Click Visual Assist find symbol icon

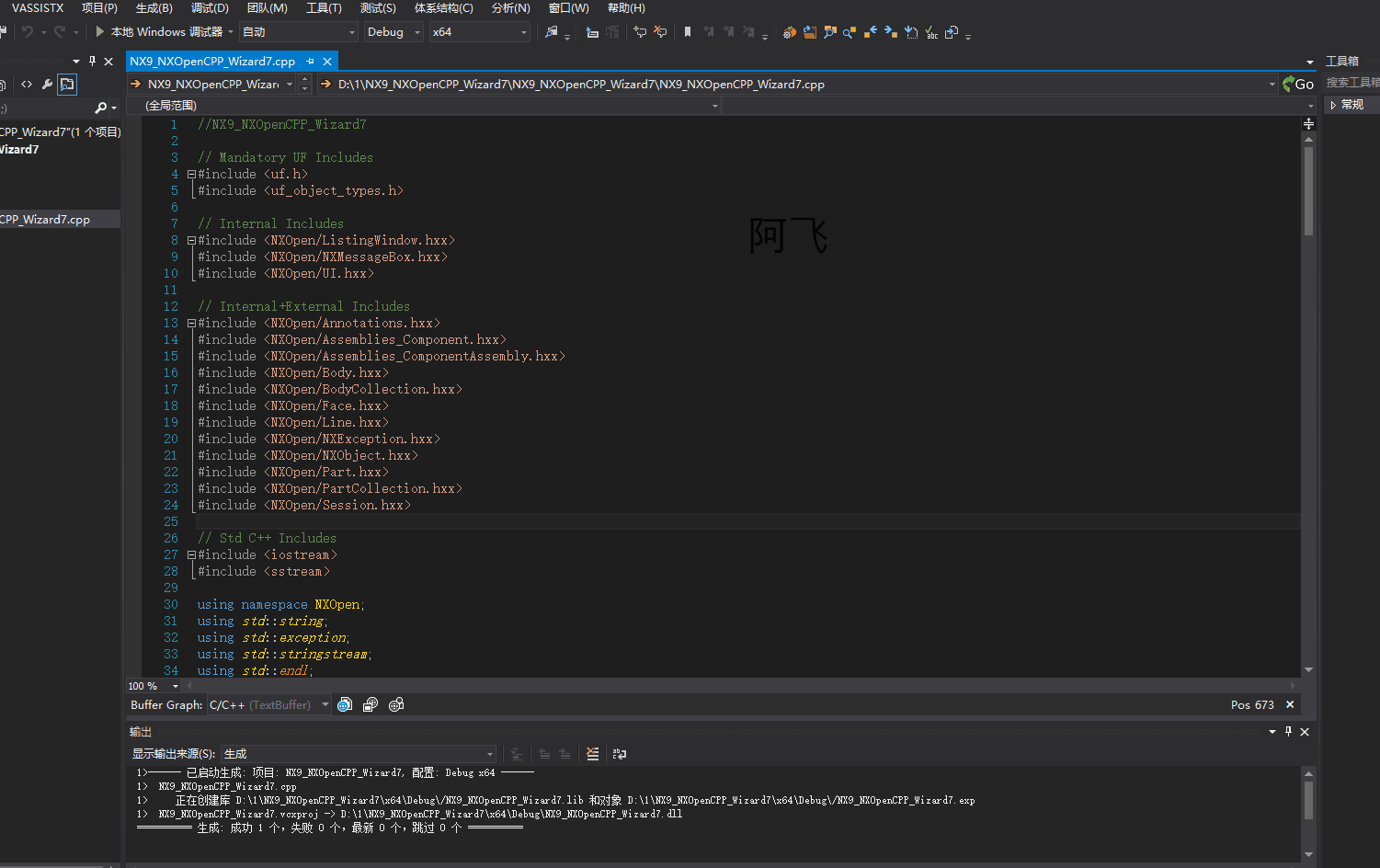(x=829, y=32)
